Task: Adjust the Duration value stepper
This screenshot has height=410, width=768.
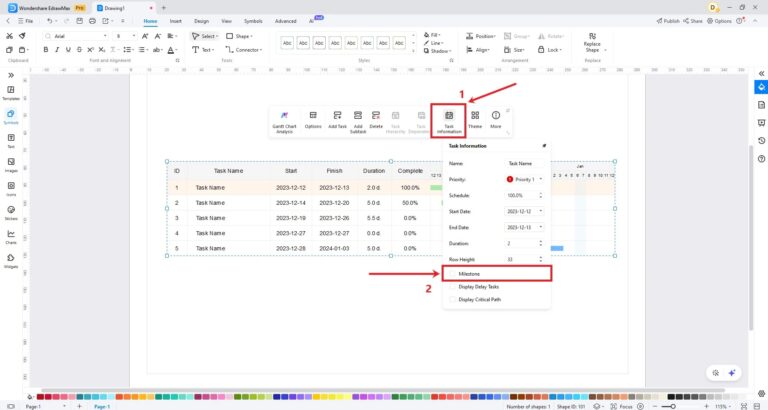Action: 541,243
